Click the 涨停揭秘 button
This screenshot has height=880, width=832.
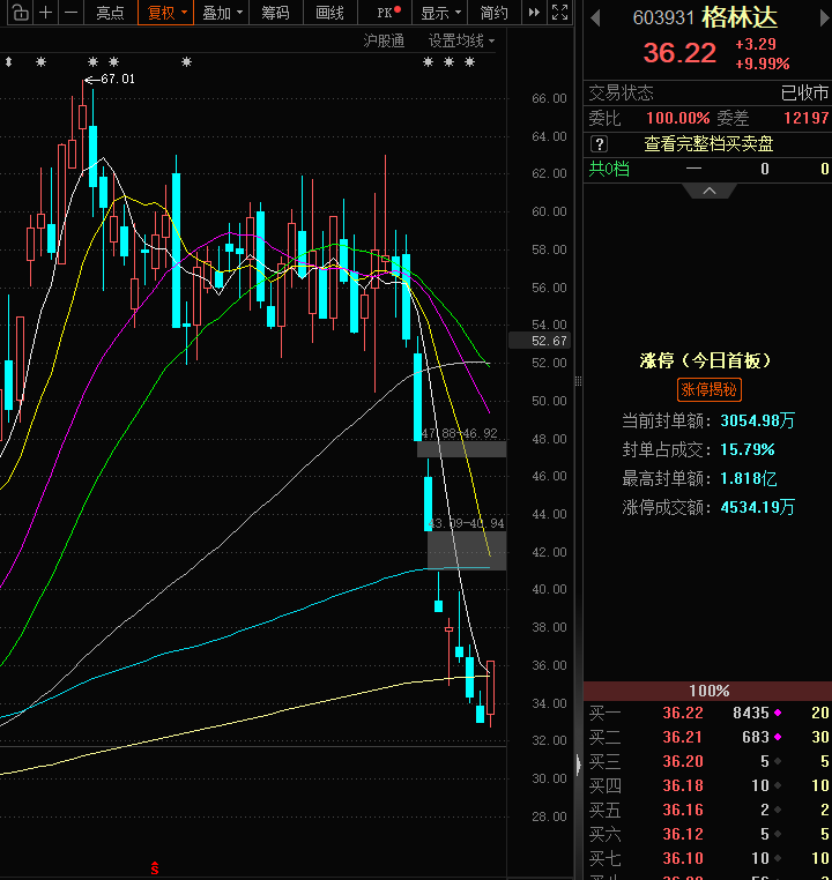tap(709, 389)
